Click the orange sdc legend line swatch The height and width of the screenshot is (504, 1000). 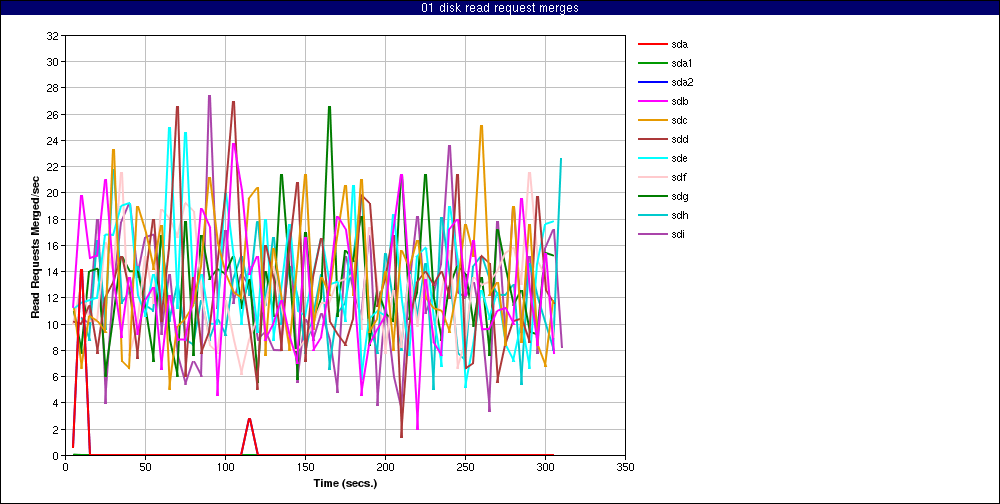pyautogui.click(x=651, y=121)
